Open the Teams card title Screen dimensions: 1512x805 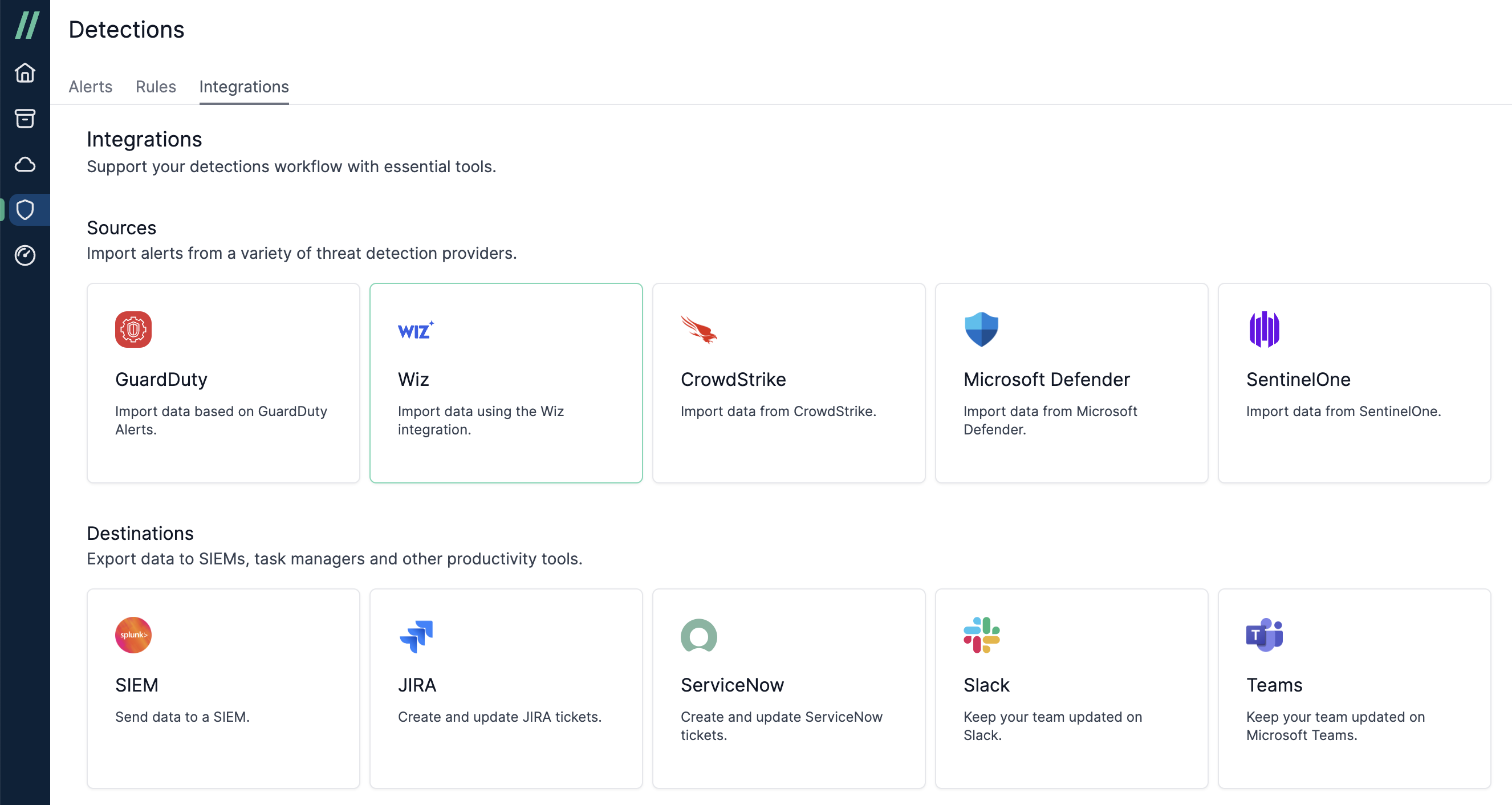click(1274, 685)
